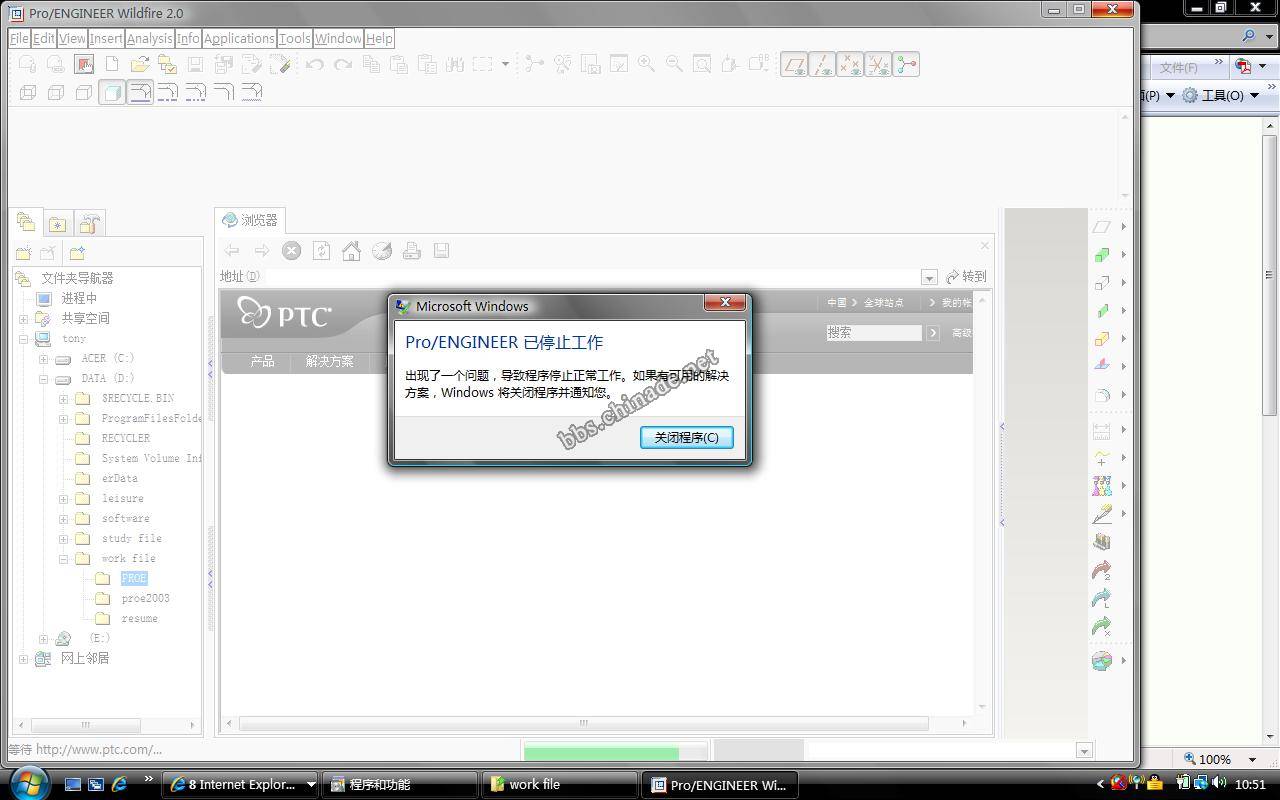
Task: Open the address bar dropdown arrow
Action: [929, 277]
